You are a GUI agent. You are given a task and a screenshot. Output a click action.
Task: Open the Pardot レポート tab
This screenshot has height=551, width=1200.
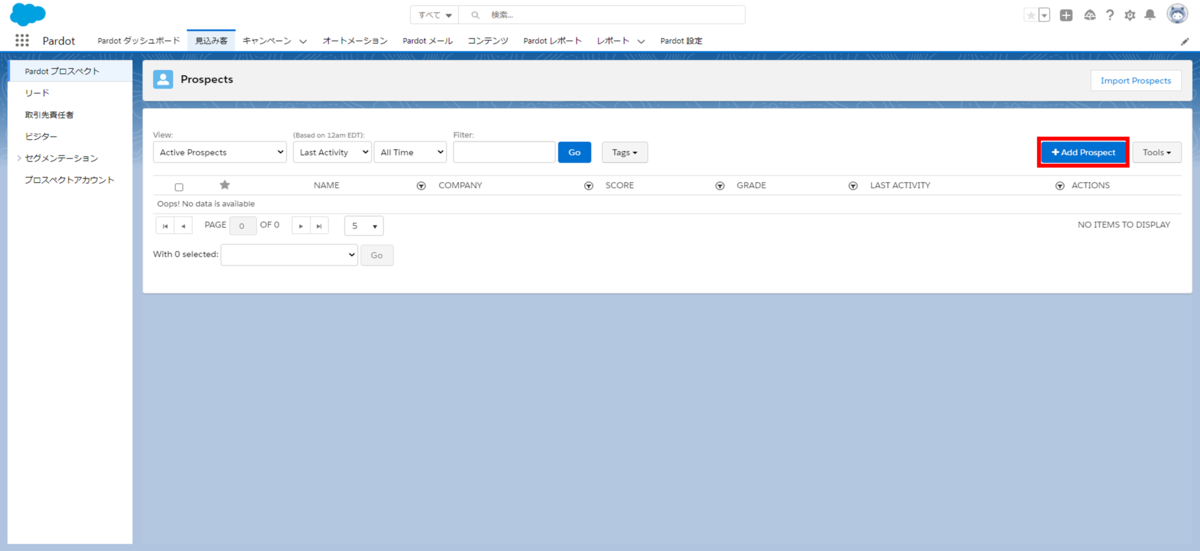(x=553, y=41)
